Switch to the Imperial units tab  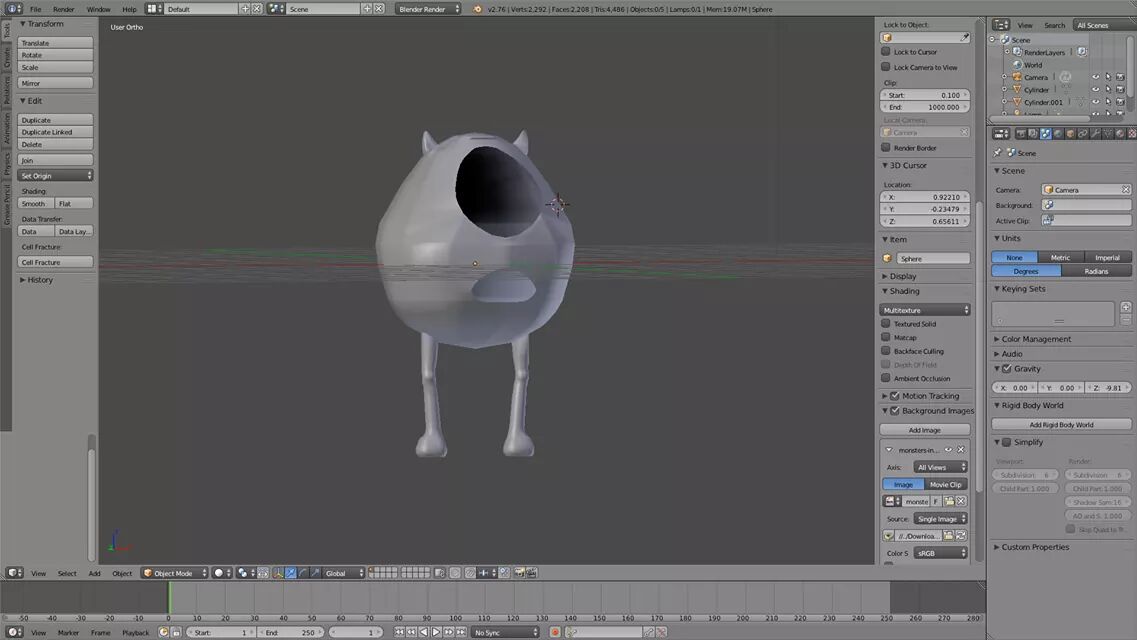pyautogui.click(x=1107, y=257)
